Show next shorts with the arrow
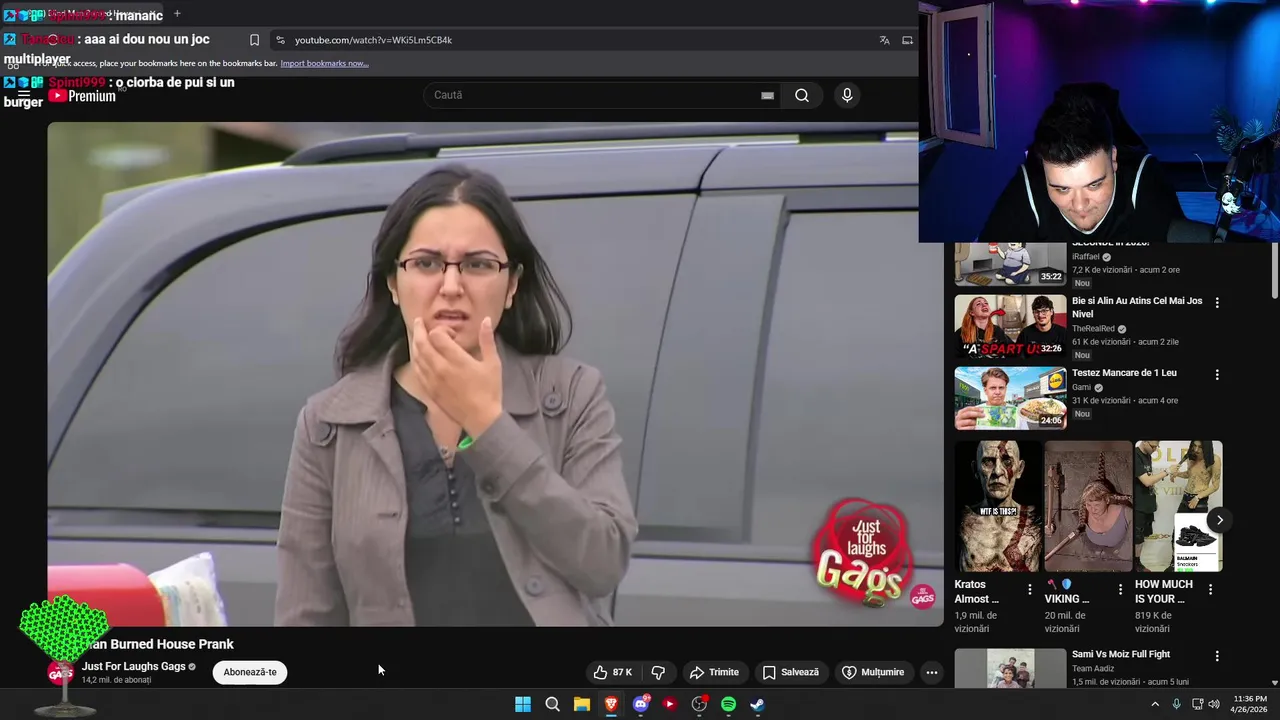 [x=1220, y=520]
